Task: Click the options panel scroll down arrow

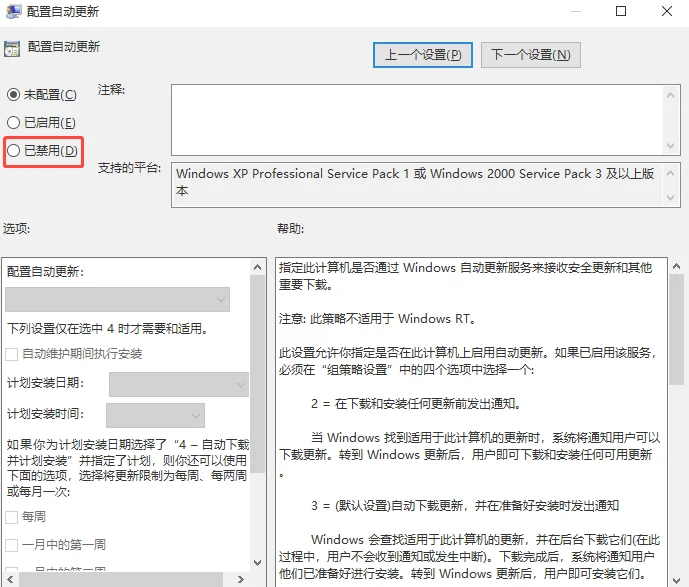Action: point(257,563)
